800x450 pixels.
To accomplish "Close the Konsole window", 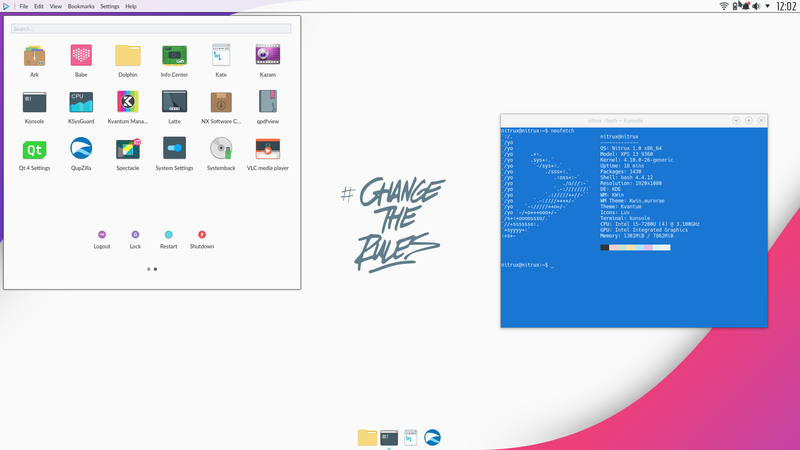I will pos(761,120).
